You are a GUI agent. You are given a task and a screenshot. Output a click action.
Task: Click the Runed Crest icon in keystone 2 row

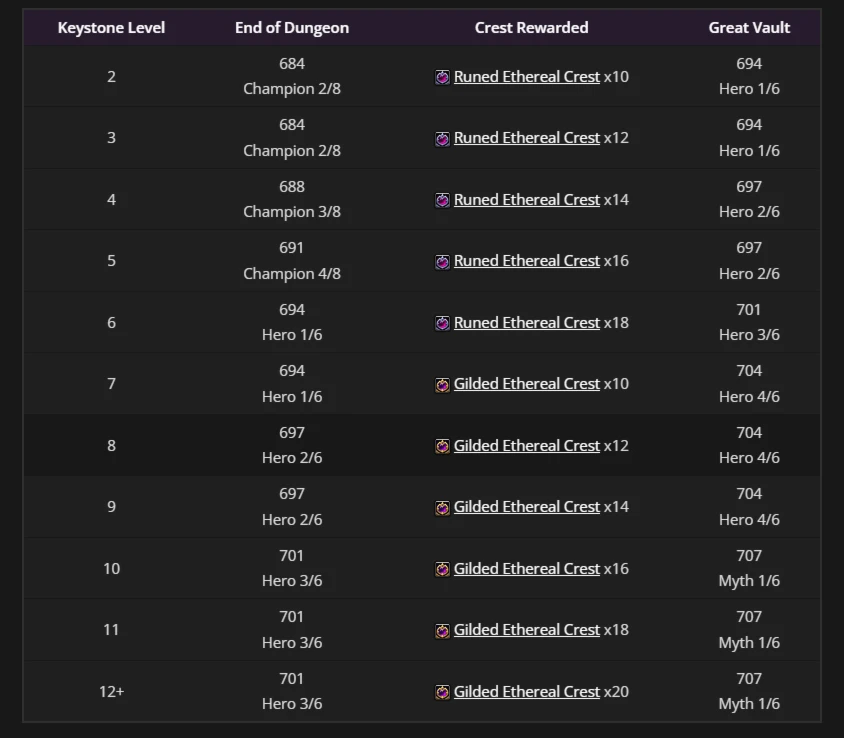(x=442, y=77)
